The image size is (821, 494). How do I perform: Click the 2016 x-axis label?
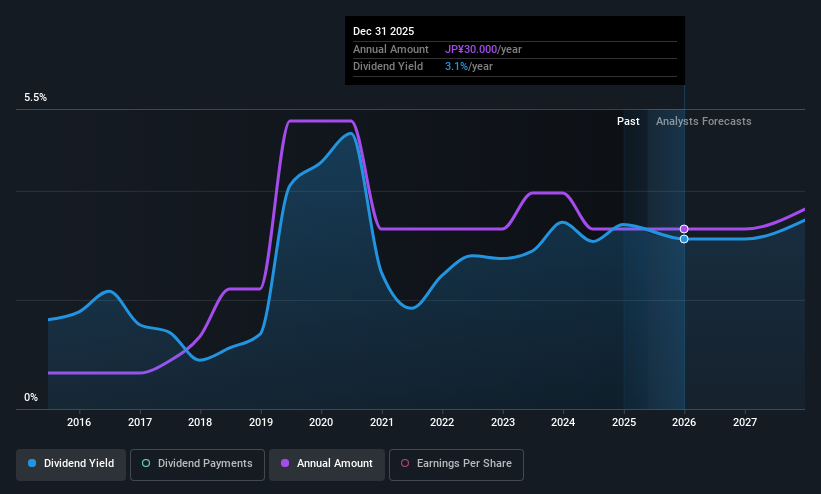pyautogui.click(x=79, y=422)
